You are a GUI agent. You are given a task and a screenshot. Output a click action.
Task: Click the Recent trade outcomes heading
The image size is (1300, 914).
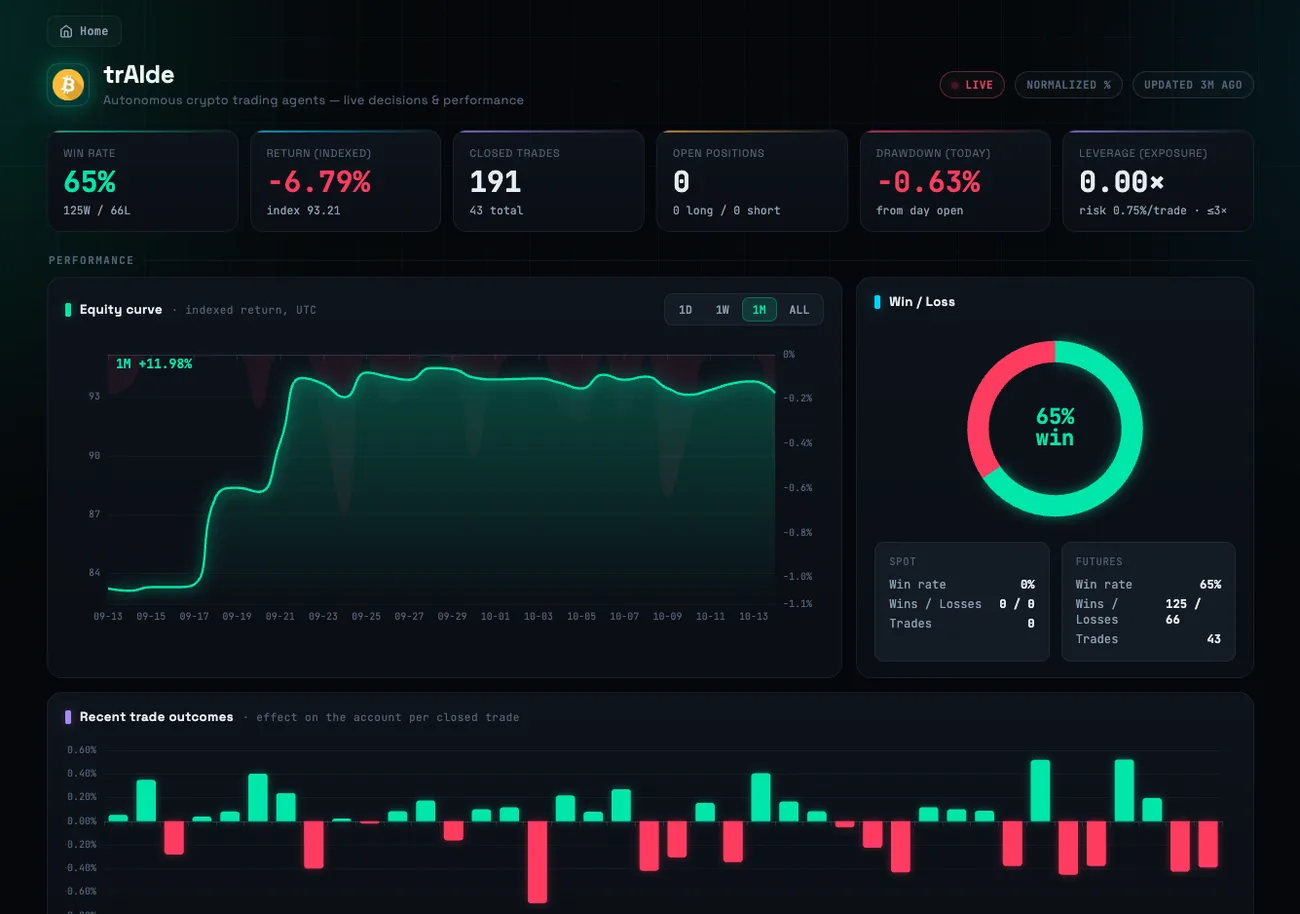point(157,717)
